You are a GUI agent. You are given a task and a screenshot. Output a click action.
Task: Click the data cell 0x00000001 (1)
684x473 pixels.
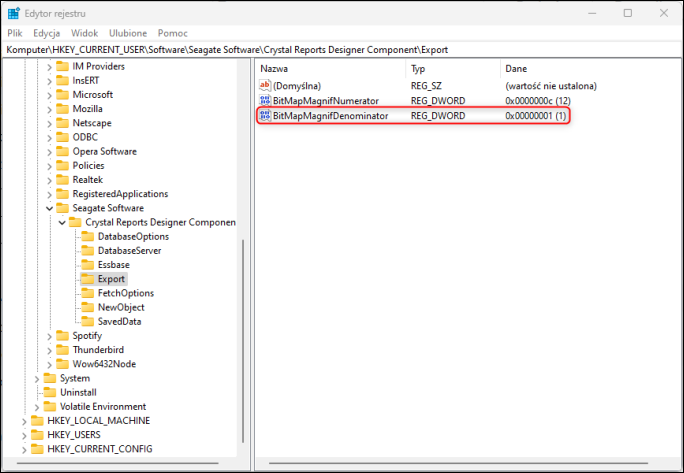(x=536, y=116)
